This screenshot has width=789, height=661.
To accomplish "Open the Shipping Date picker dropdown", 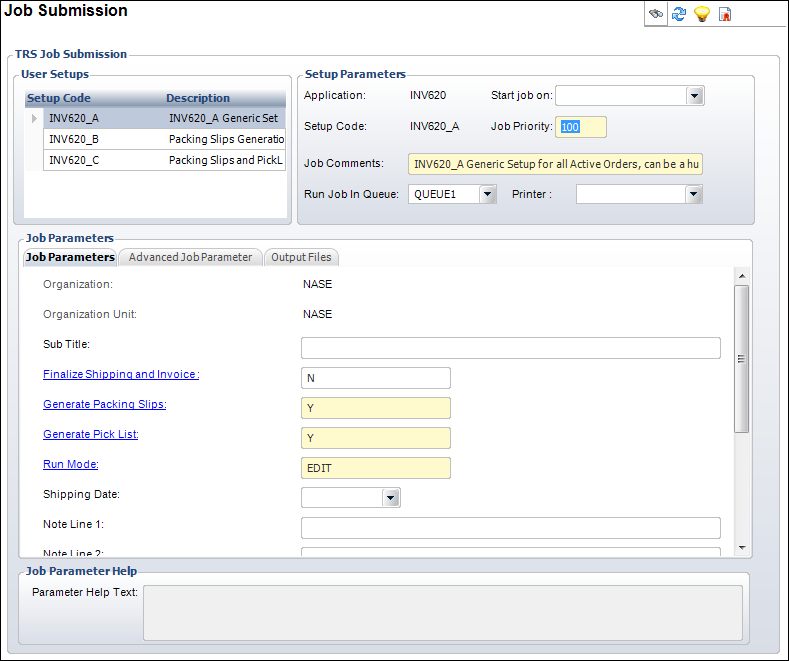I will coord(390,497).
